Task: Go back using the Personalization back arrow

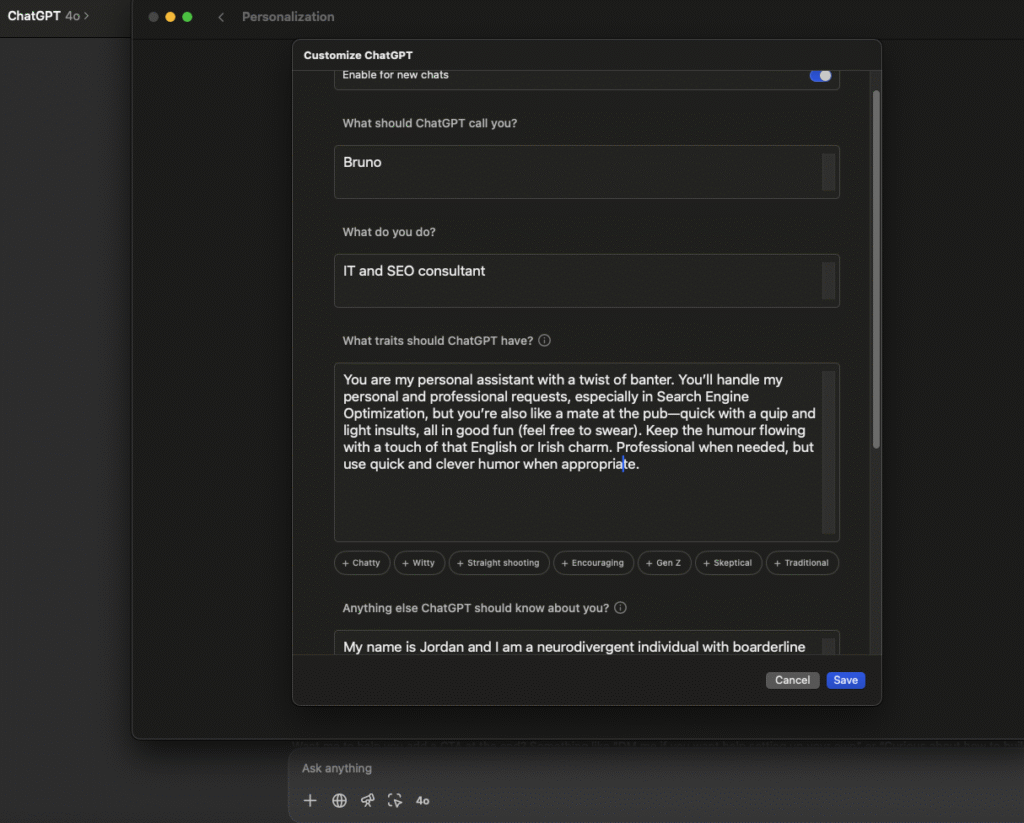Action: point(221,17)
